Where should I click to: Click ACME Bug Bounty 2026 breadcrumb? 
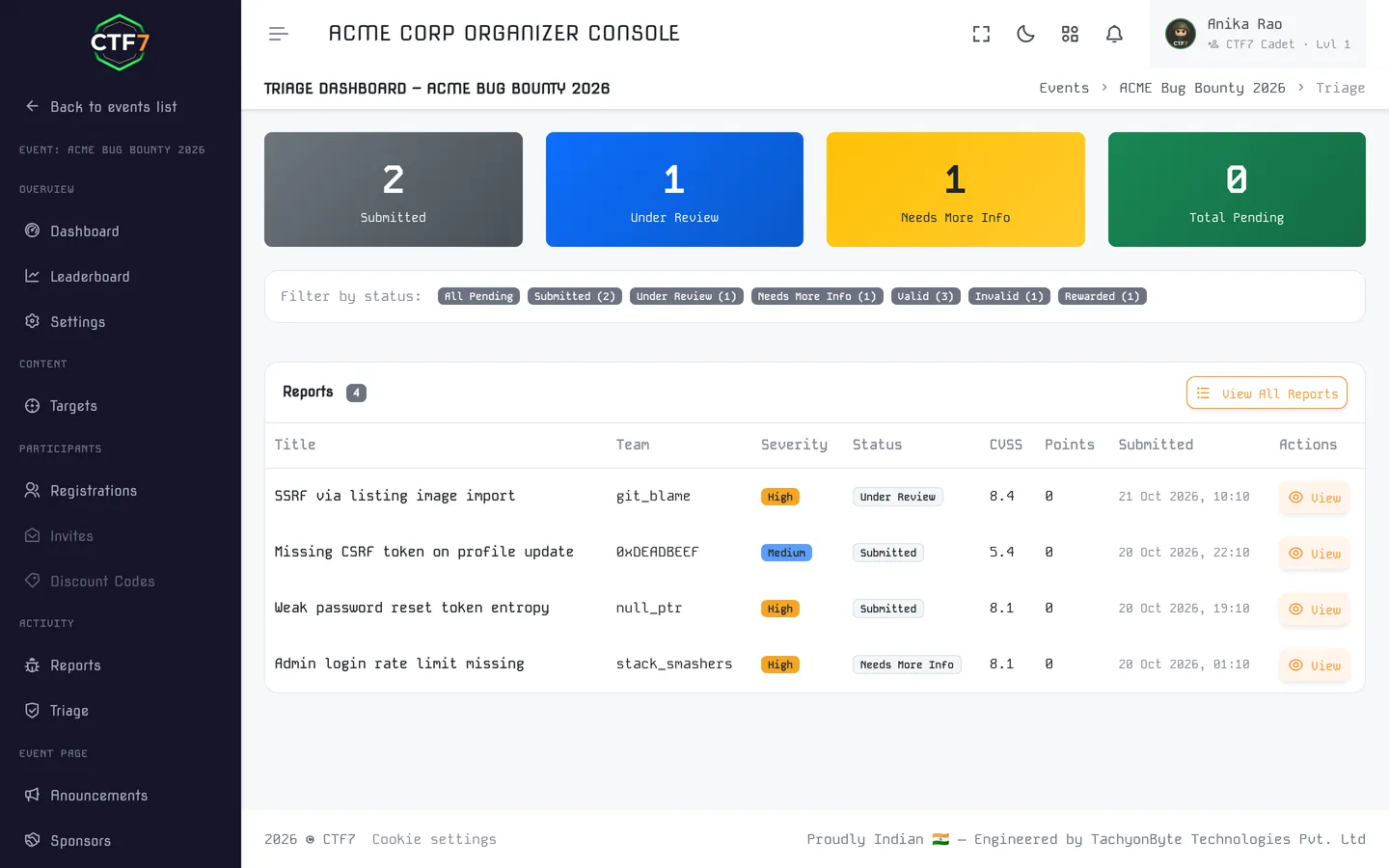pos(1202,88)
